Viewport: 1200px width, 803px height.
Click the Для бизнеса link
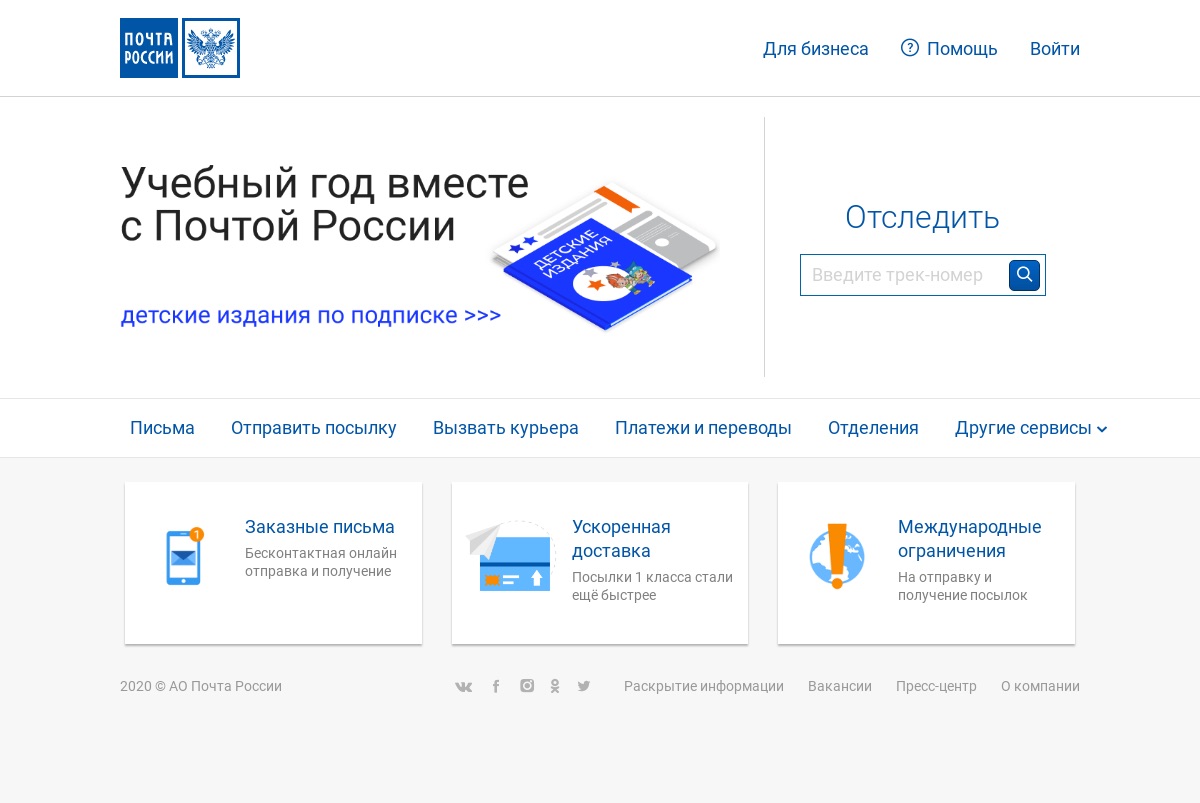tap(816, 49)
